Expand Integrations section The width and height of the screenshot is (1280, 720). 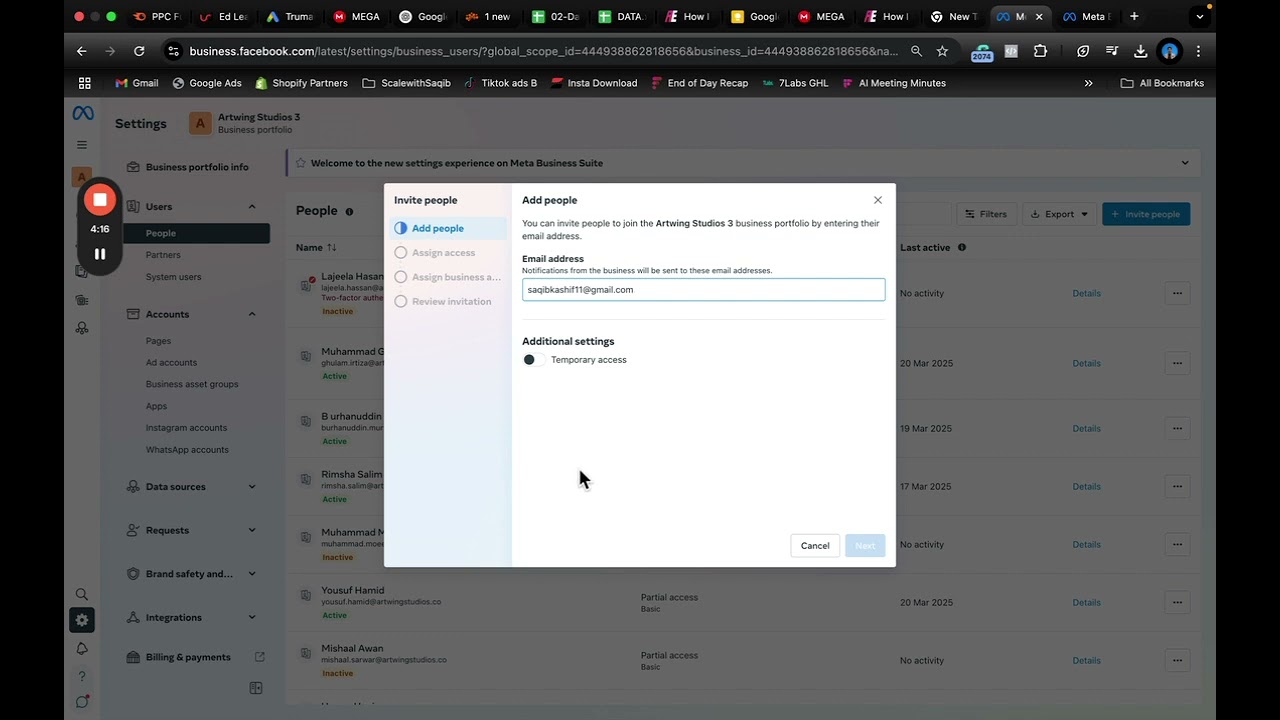coord(252,617)
